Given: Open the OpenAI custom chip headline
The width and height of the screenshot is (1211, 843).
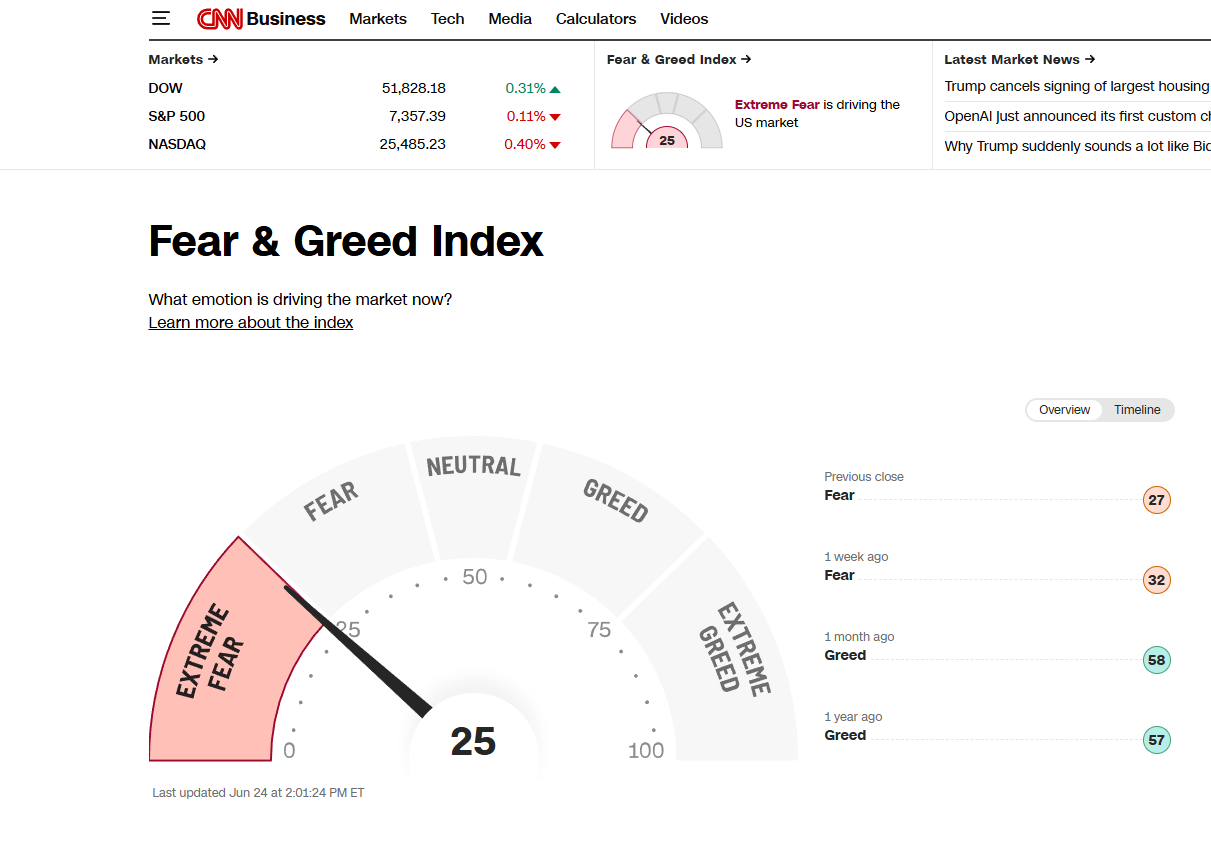Looking at the screenshot, I should pos(1077,116).
